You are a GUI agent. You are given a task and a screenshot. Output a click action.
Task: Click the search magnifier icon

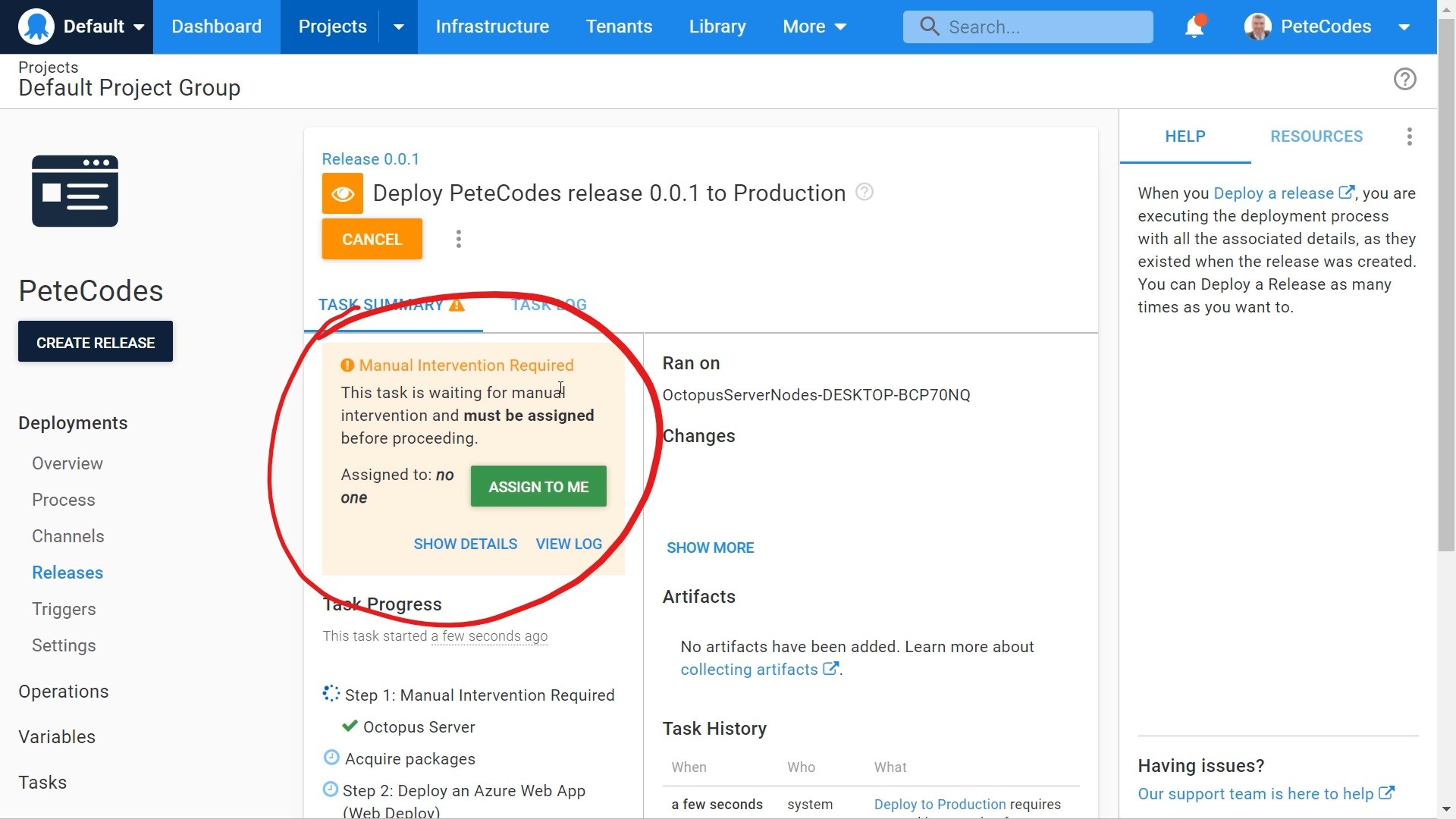coord(929,27)
